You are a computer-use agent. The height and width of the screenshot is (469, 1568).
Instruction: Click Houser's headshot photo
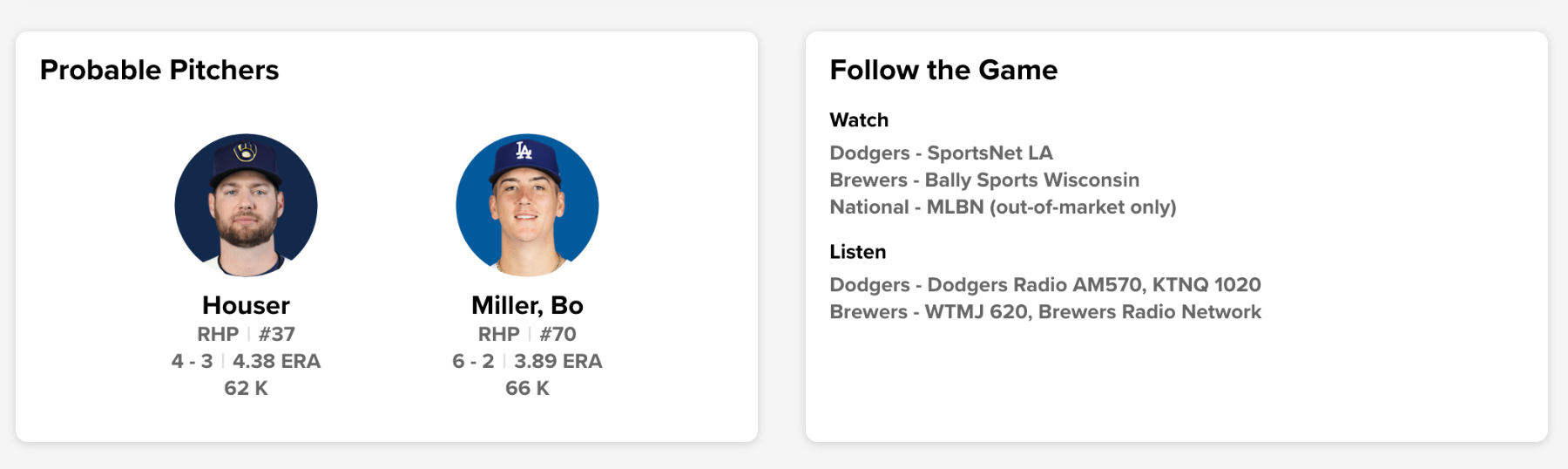[x=246, y=206]
